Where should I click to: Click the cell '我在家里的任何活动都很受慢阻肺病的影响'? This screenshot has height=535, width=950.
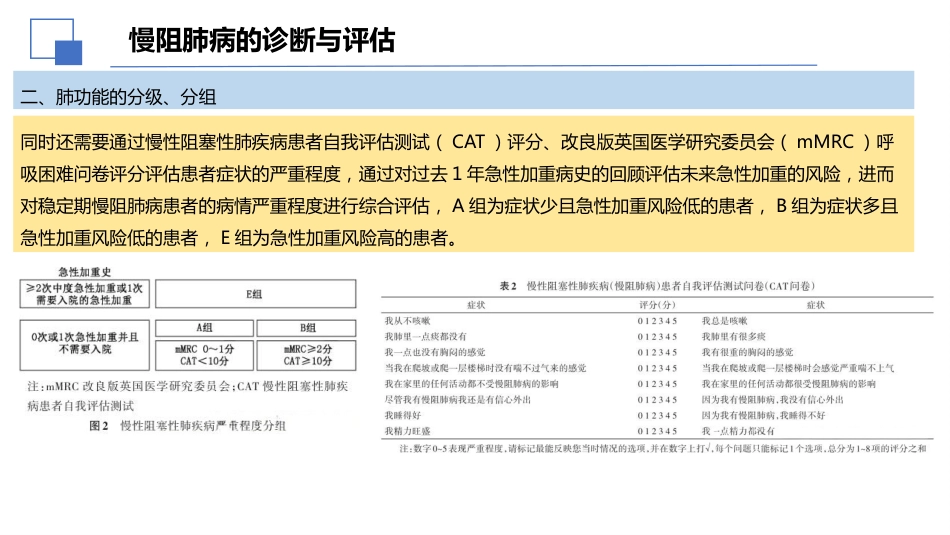pyautogui.click(x=788, y=384)
